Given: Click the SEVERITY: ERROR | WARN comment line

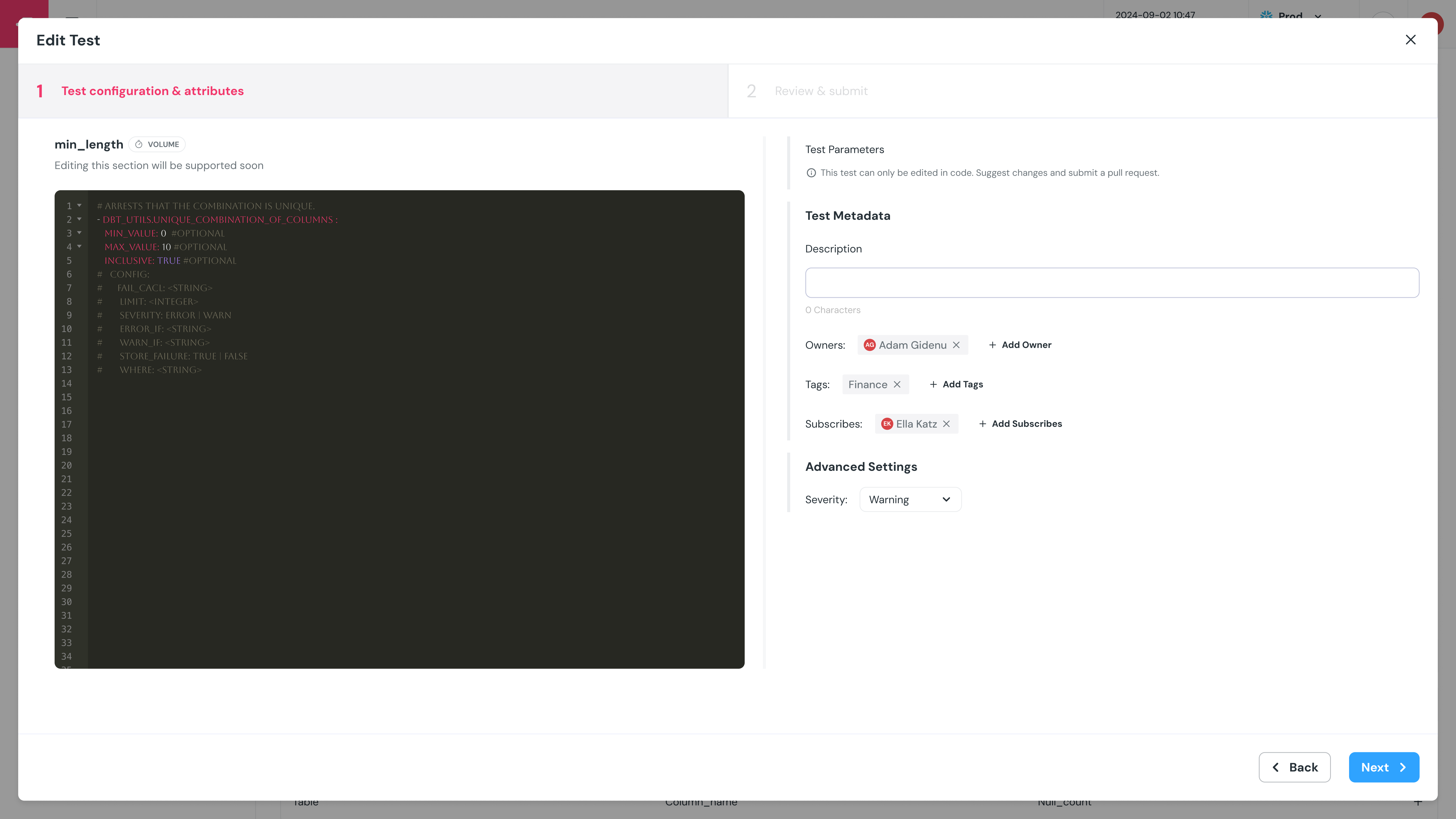Looking at the screenshot, I should tap(164, 315).
